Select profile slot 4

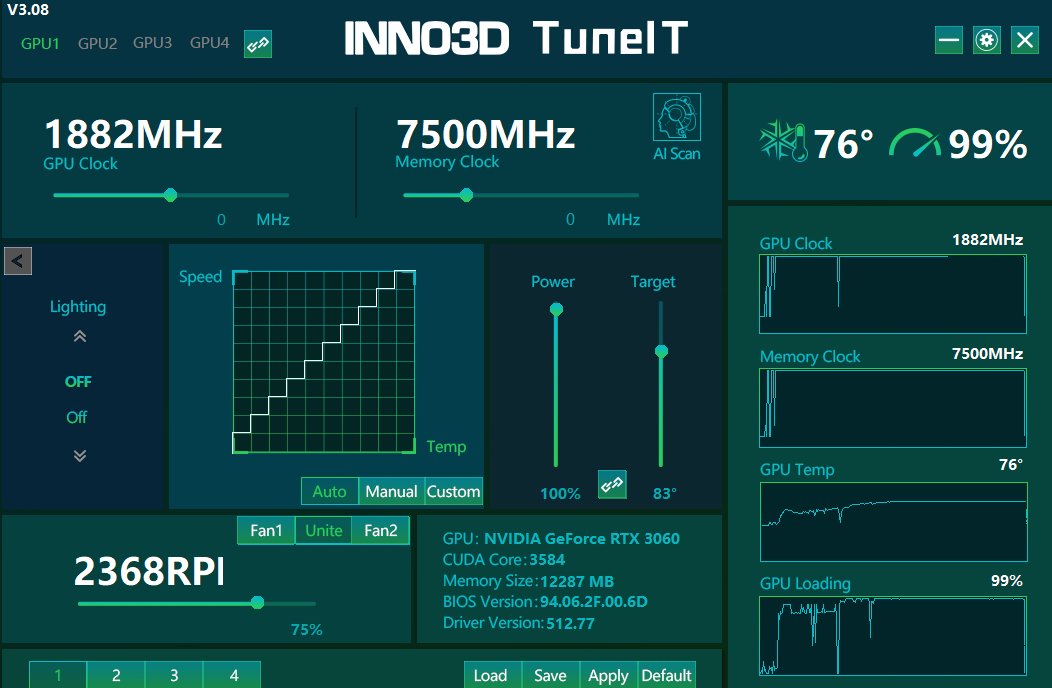click(x=232, y=675)
